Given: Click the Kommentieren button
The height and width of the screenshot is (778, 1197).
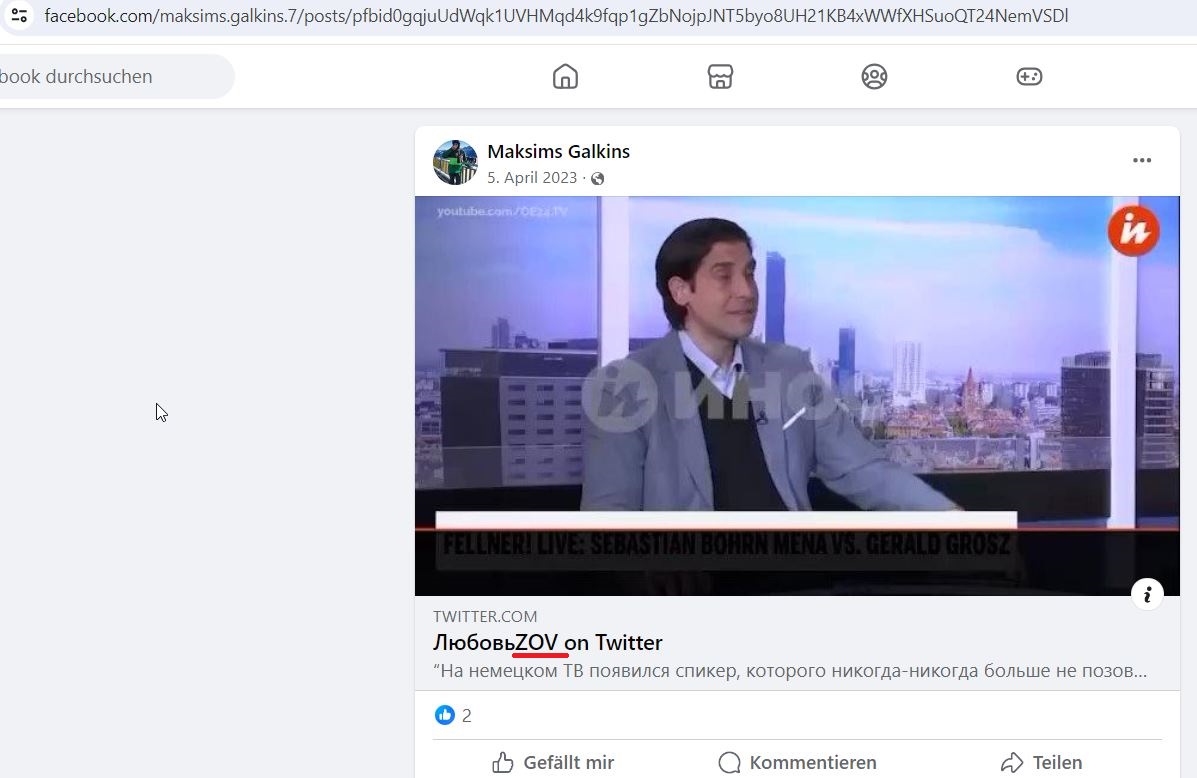Looking at the screenshot, I should tap(797, 762).
